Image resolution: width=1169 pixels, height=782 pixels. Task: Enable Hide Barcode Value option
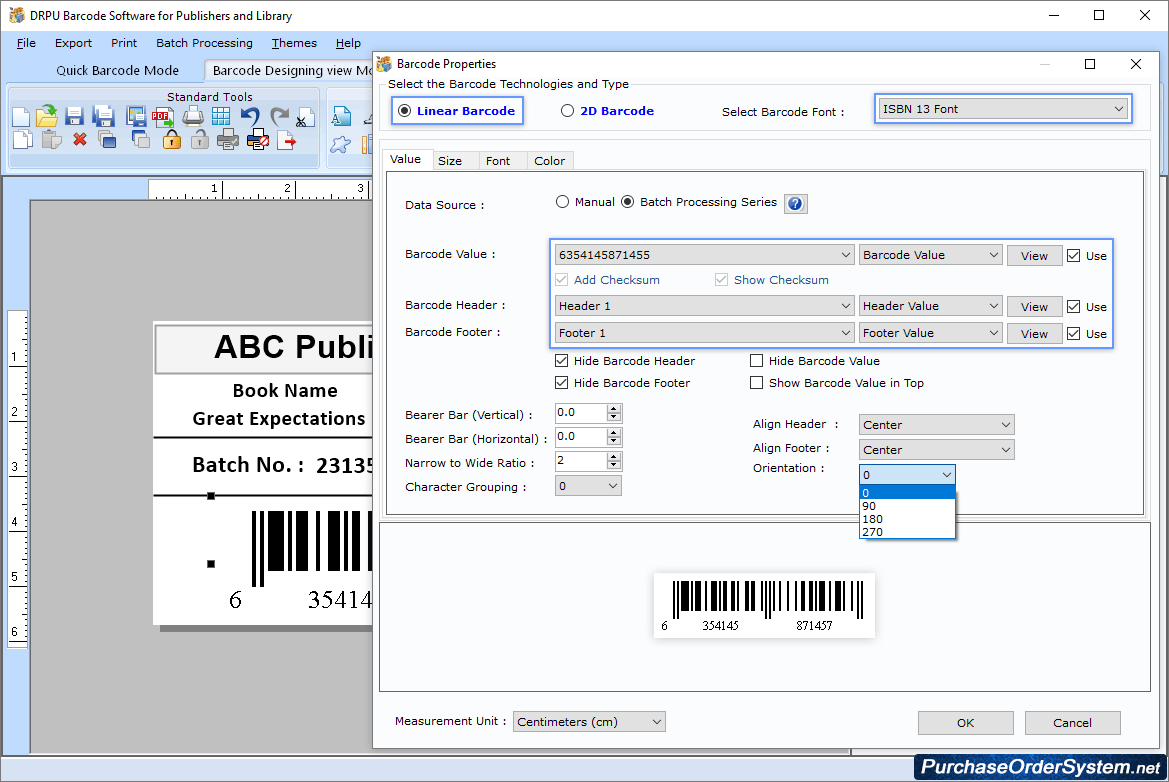coord(757,360)
